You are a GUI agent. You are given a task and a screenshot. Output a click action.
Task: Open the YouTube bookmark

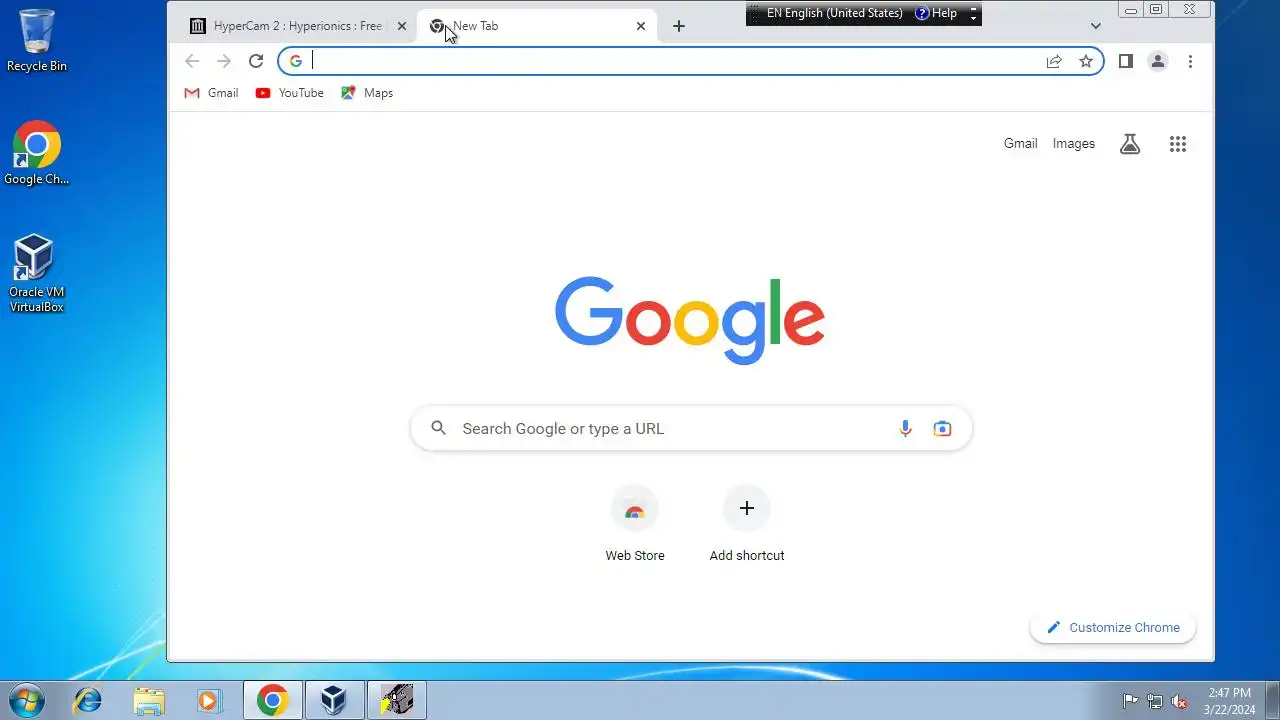290,93
